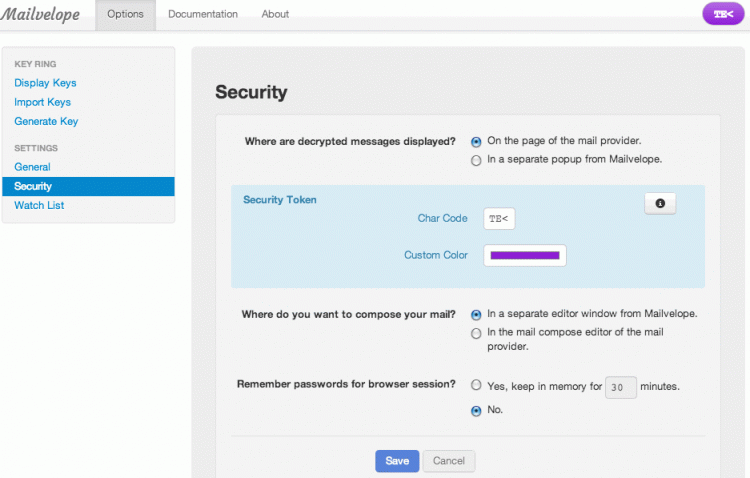Go to Import Keys
This screenshot has height=478, width=750.
(42, 102)
